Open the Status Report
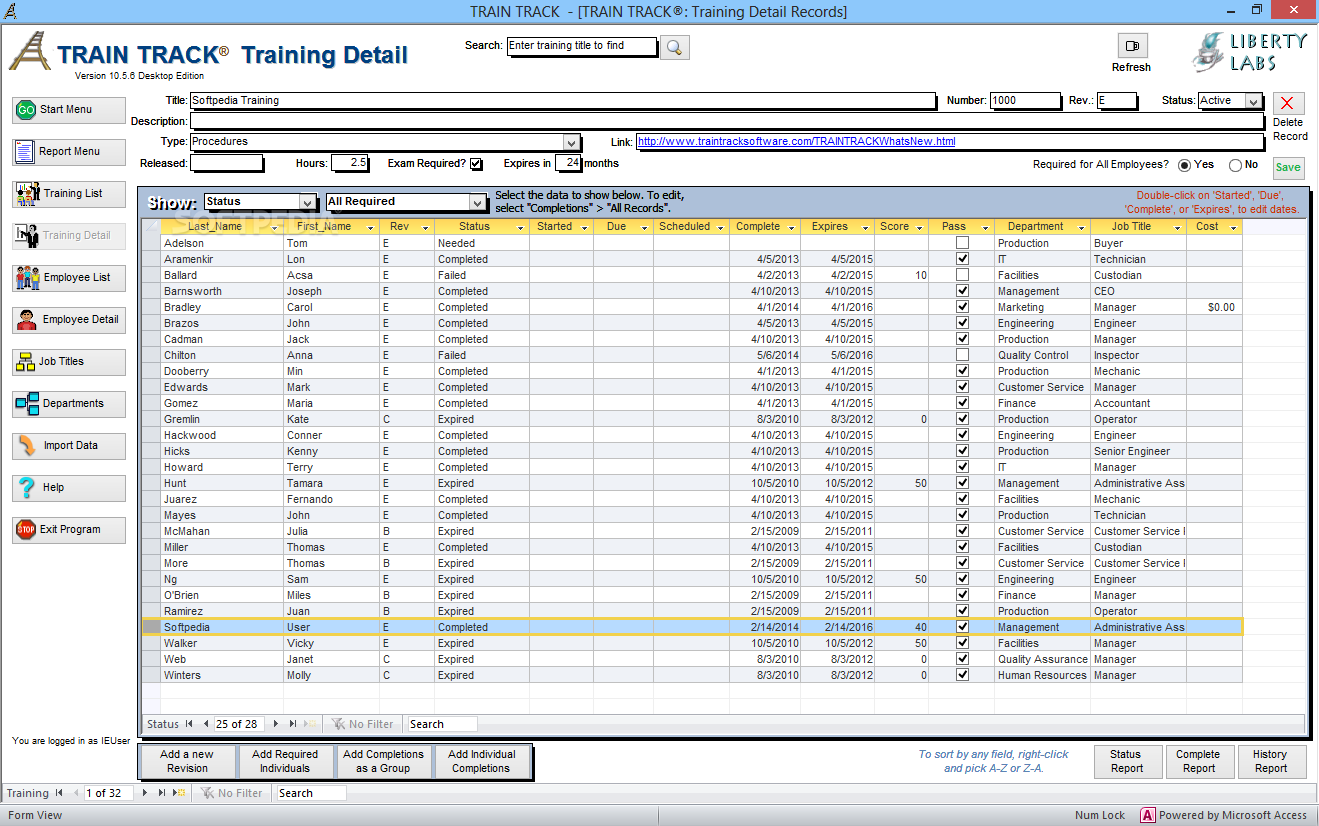 pyautogui.click(x=1126, y=762)
